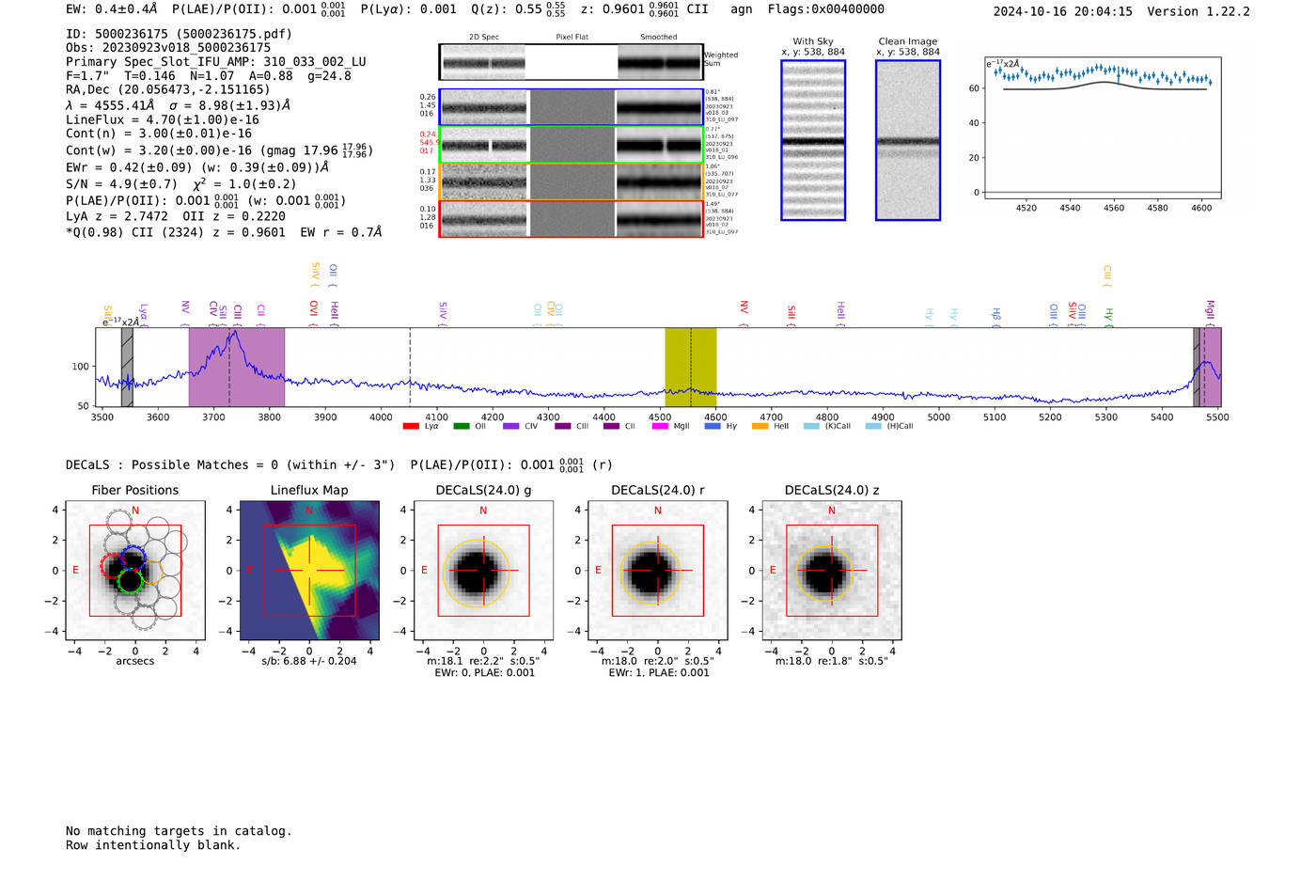Open the Lineflux Map thumbnail

(309, 571)
